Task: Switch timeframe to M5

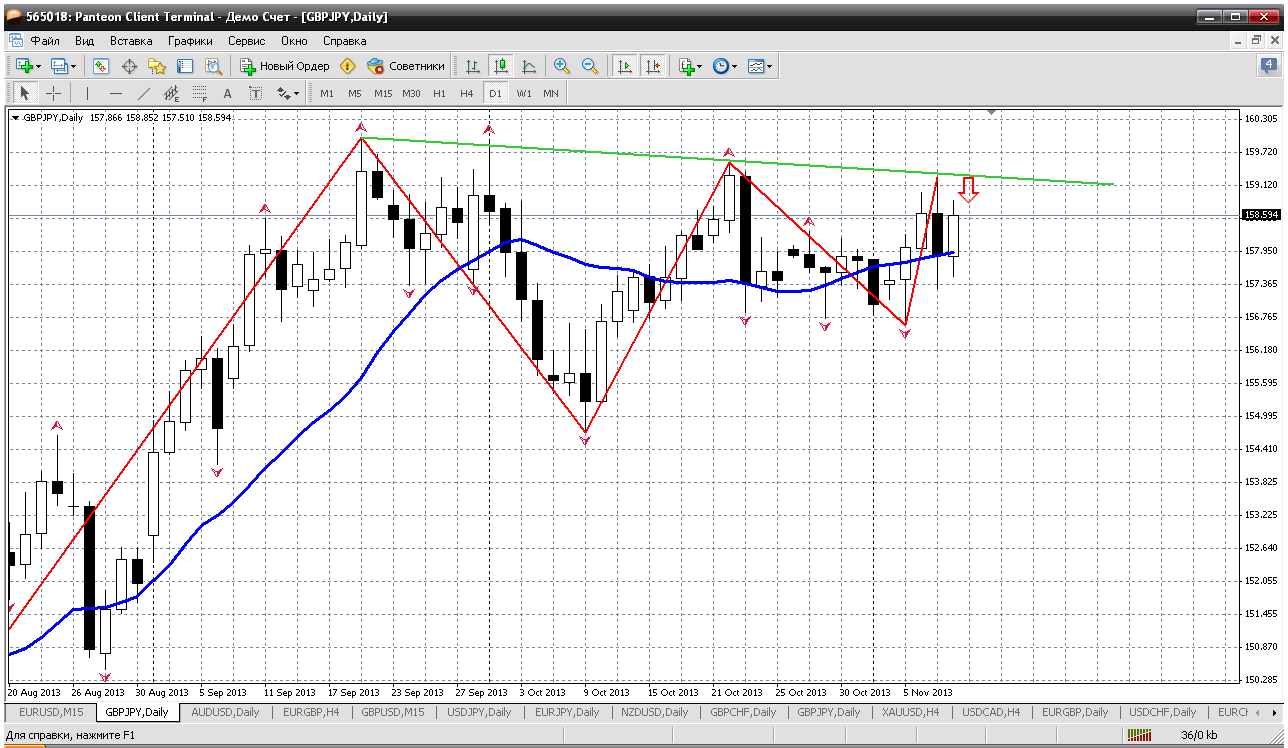Action: [x=355, y=93]
